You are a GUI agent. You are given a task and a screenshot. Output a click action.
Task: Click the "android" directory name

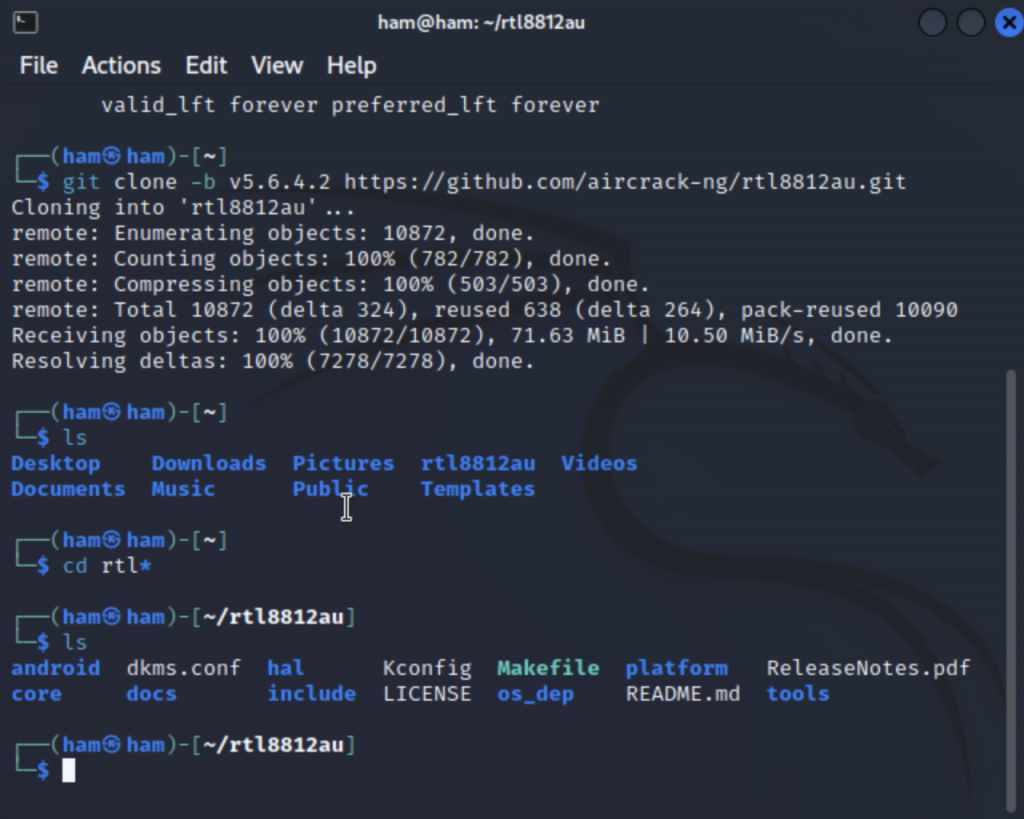point(56,667)
